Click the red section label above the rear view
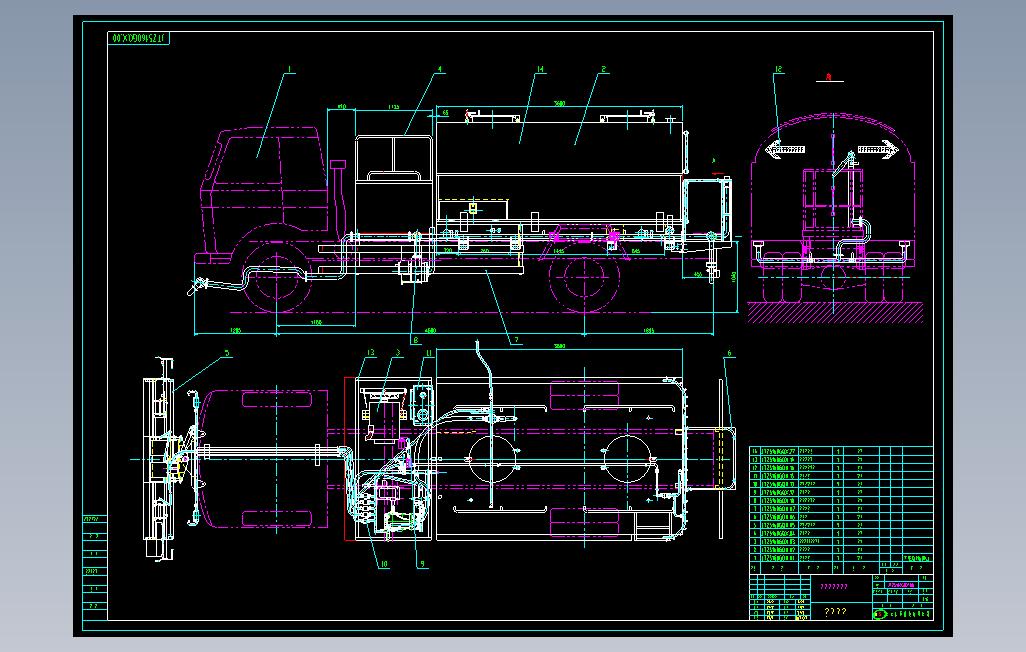The width and height of the screenshot is (1026, 652). tap(828, 77)
